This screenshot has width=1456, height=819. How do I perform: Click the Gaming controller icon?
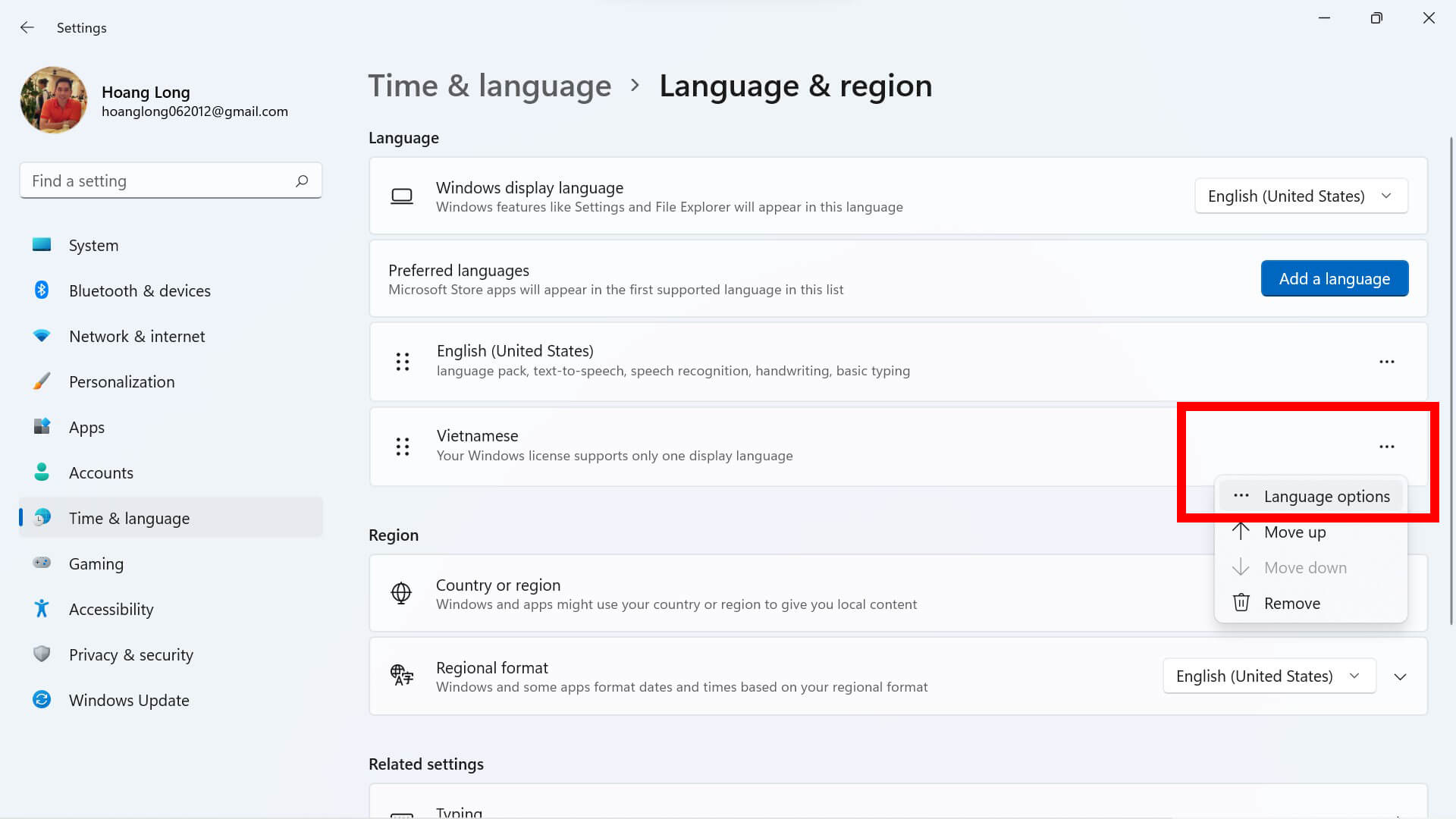42,563
